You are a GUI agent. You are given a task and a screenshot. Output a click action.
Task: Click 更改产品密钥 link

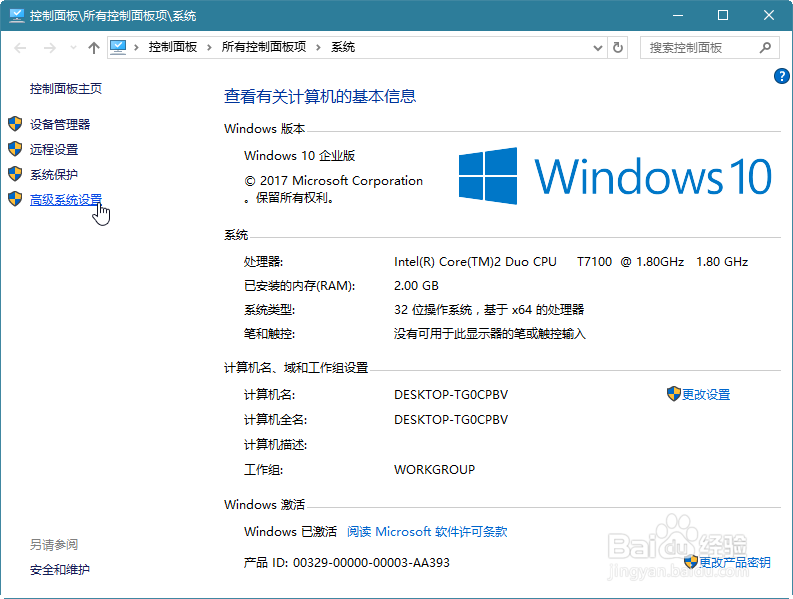click(734, 563)
